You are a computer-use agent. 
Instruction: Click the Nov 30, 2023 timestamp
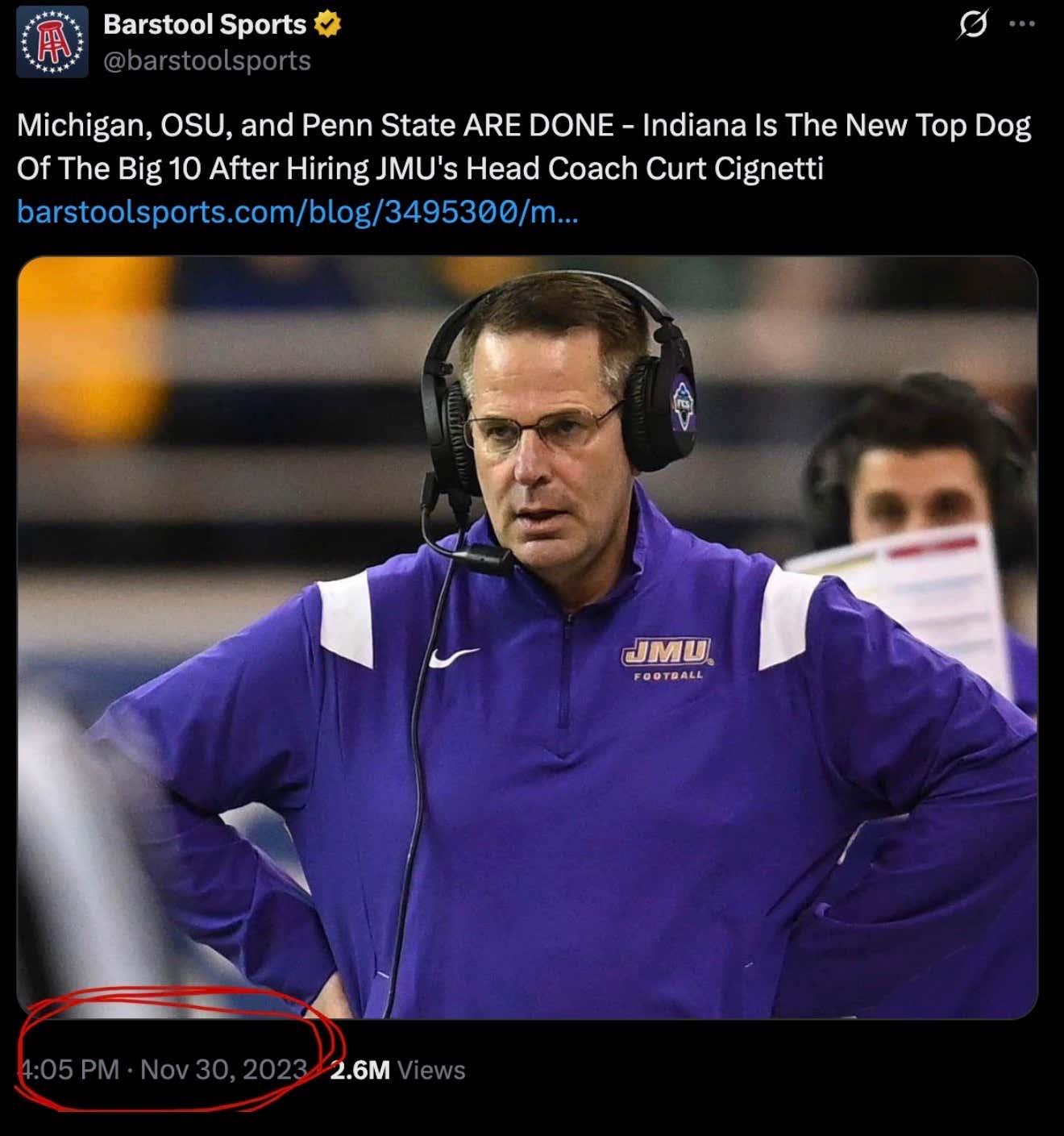(218, 1070)
